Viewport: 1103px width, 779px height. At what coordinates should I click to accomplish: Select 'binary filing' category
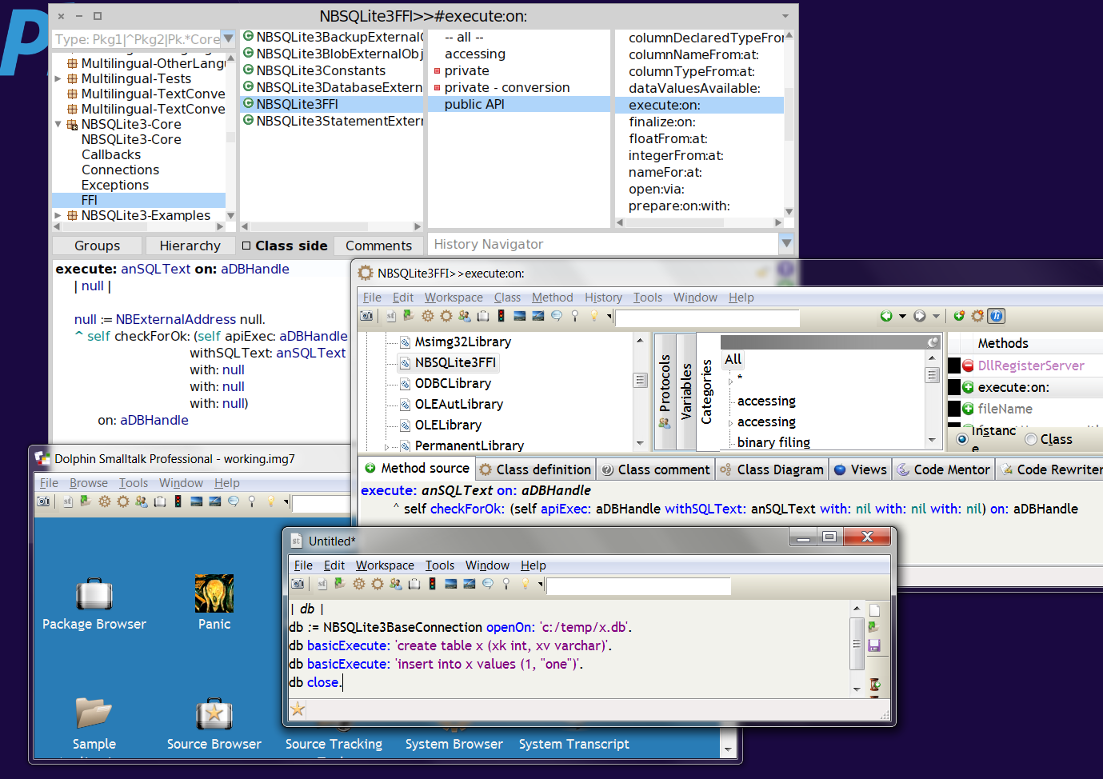pyautogui.click(x=773, y=443)
